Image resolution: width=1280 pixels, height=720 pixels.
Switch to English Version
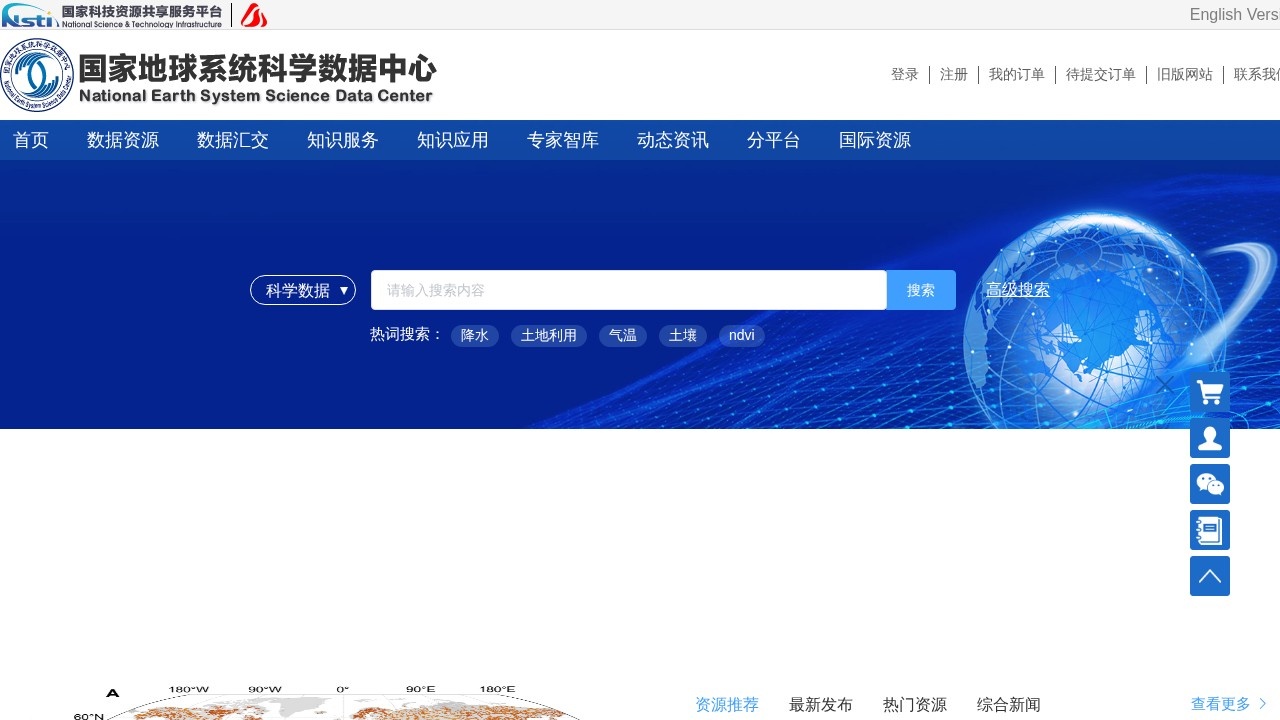coord(1235,15)
